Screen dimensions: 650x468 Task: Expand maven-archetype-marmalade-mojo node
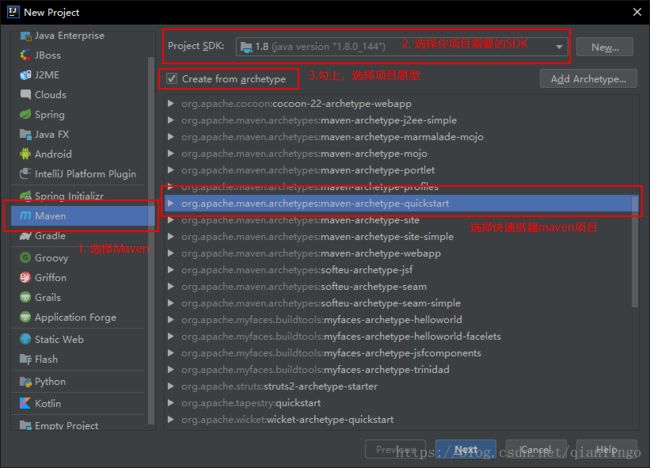coord(170,137)
